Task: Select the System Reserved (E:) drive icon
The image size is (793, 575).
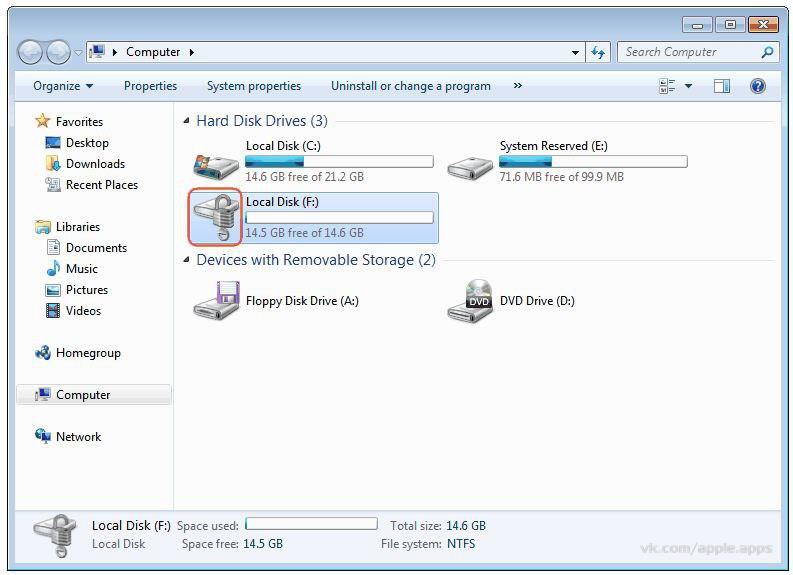Action: [x=470, y=163]
